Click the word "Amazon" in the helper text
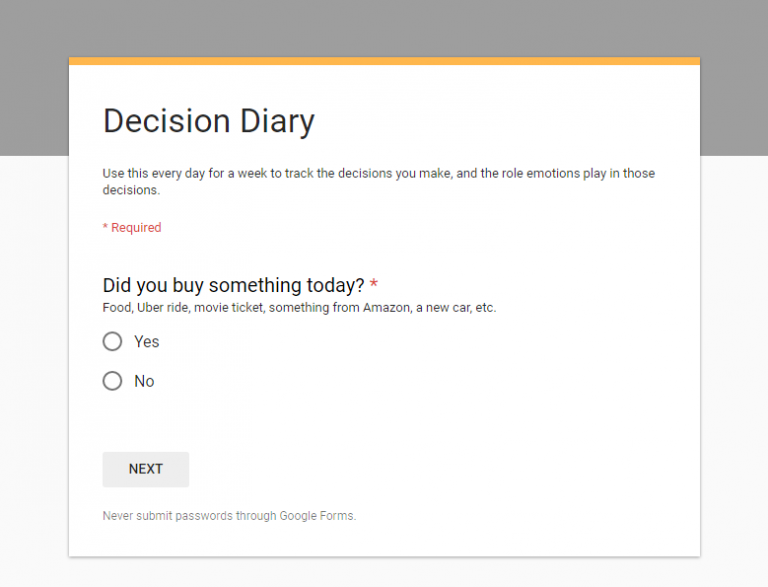768x587 pixels. click(x=386, y=308)
